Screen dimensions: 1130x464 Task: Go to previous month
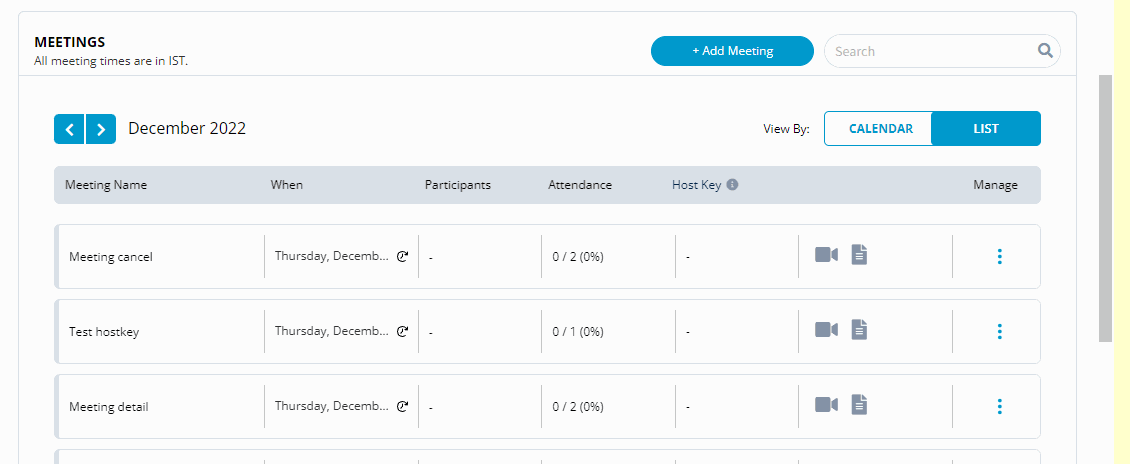[69, 129]
